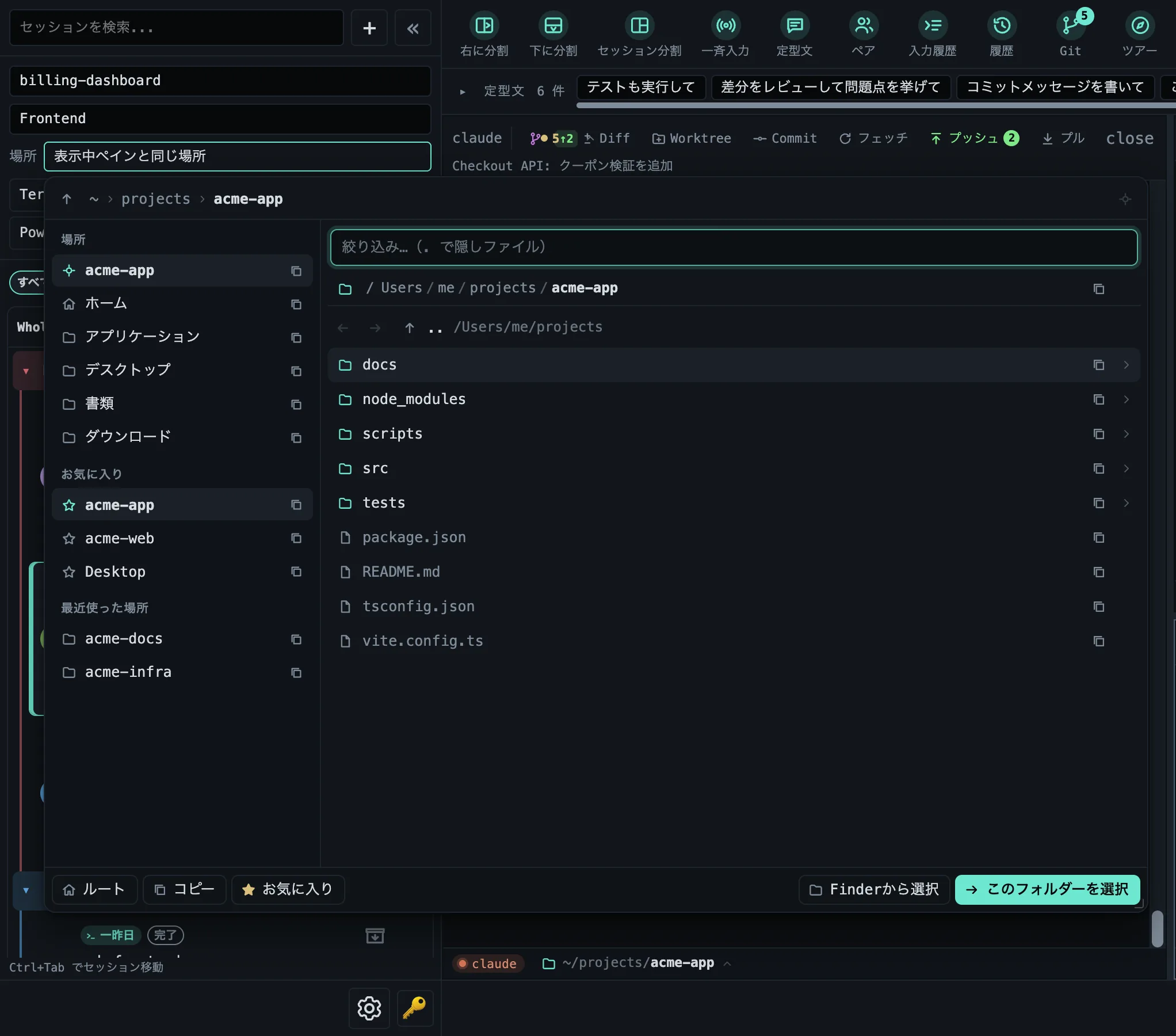Focus the セッションを検索 search field

[177, 28]
